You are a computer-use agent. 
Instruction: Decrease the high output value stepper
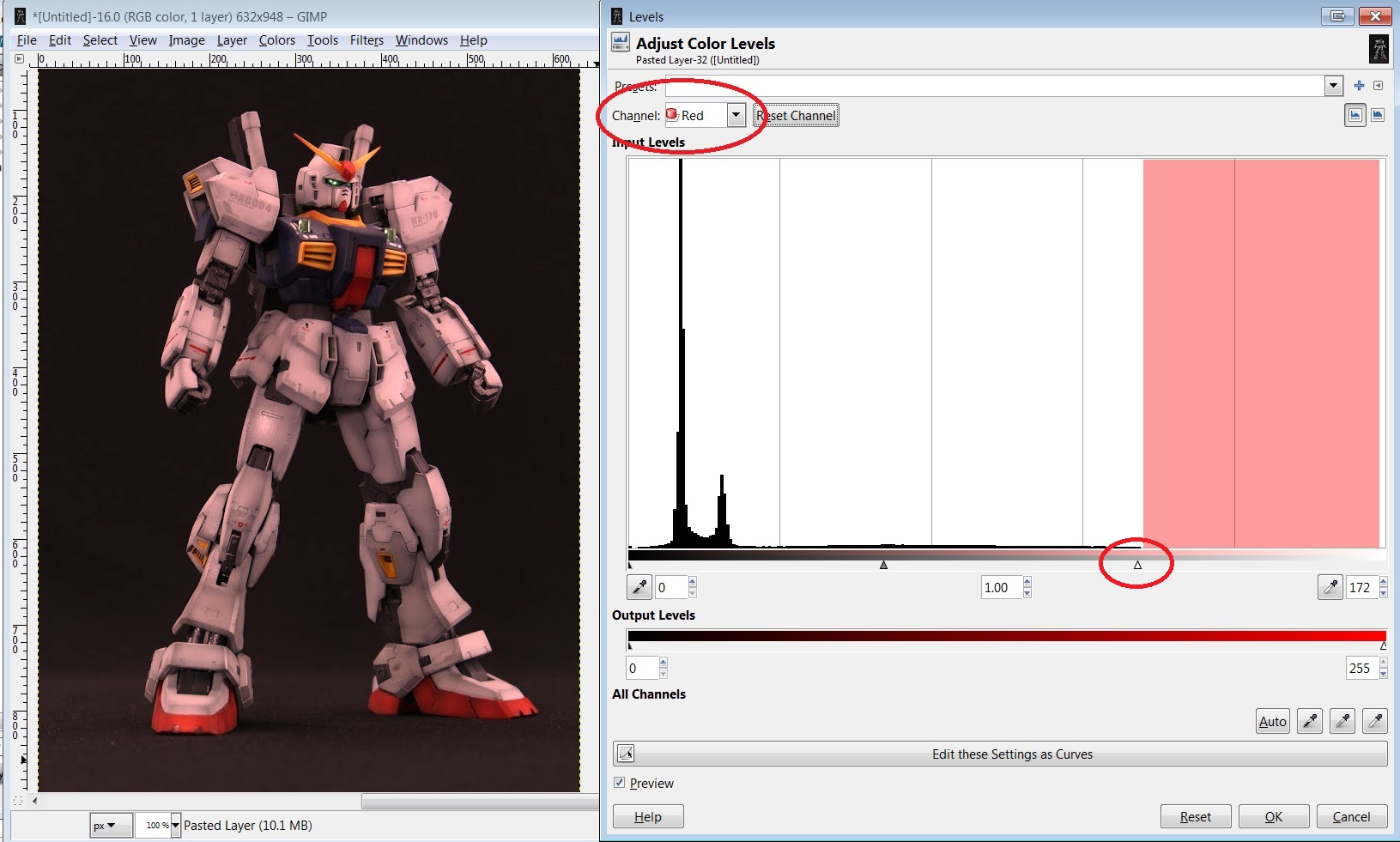click(1384, 674)
